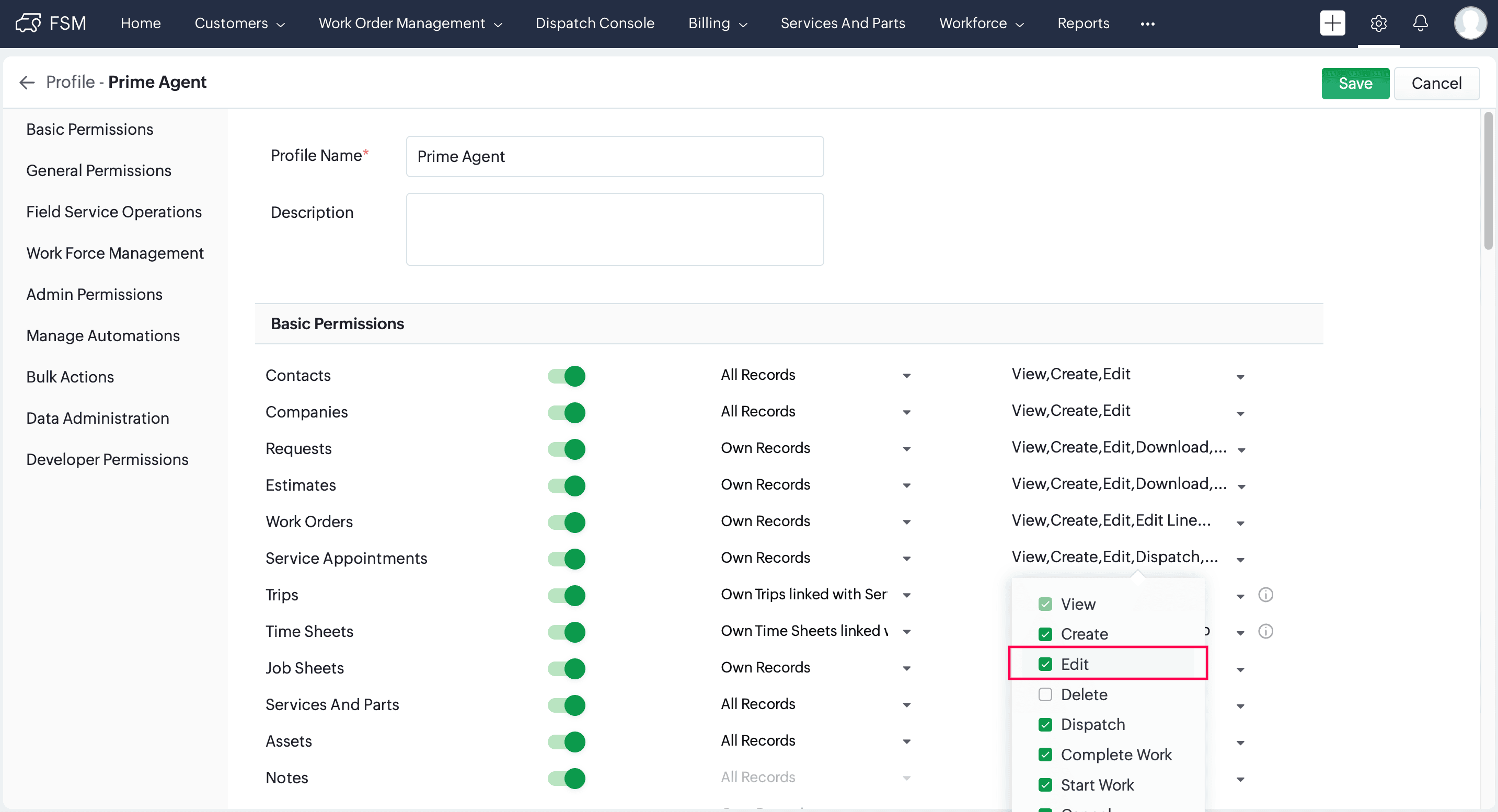
Task: Expand the Billing menu
Action: pos(718,23)
